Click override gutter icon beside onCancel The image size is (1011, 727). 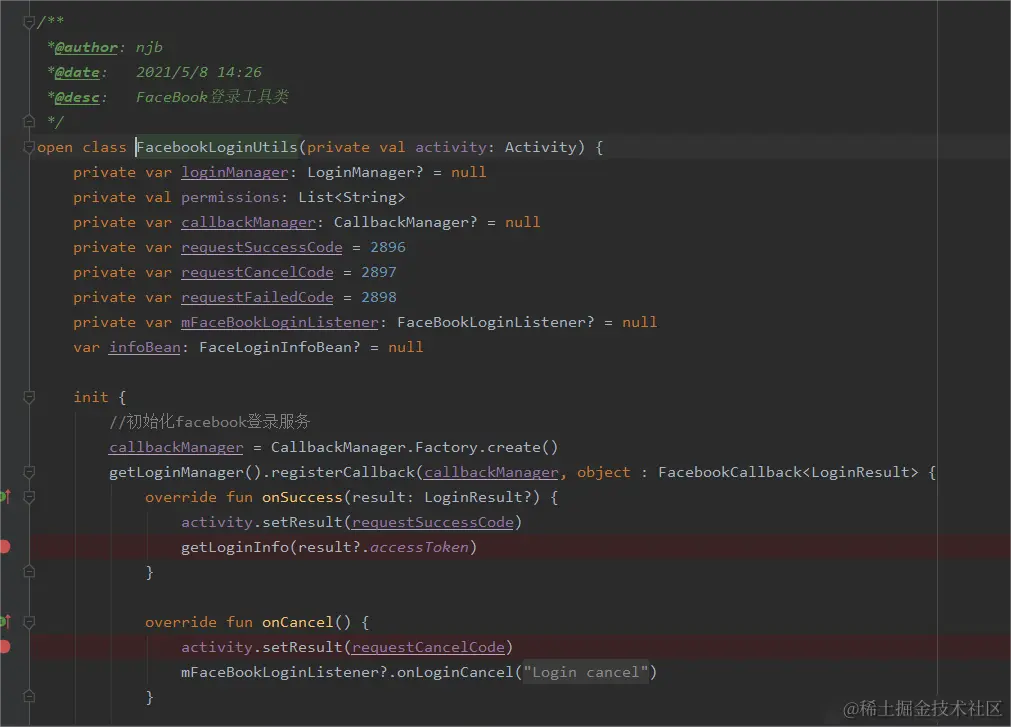click(5, 622)
